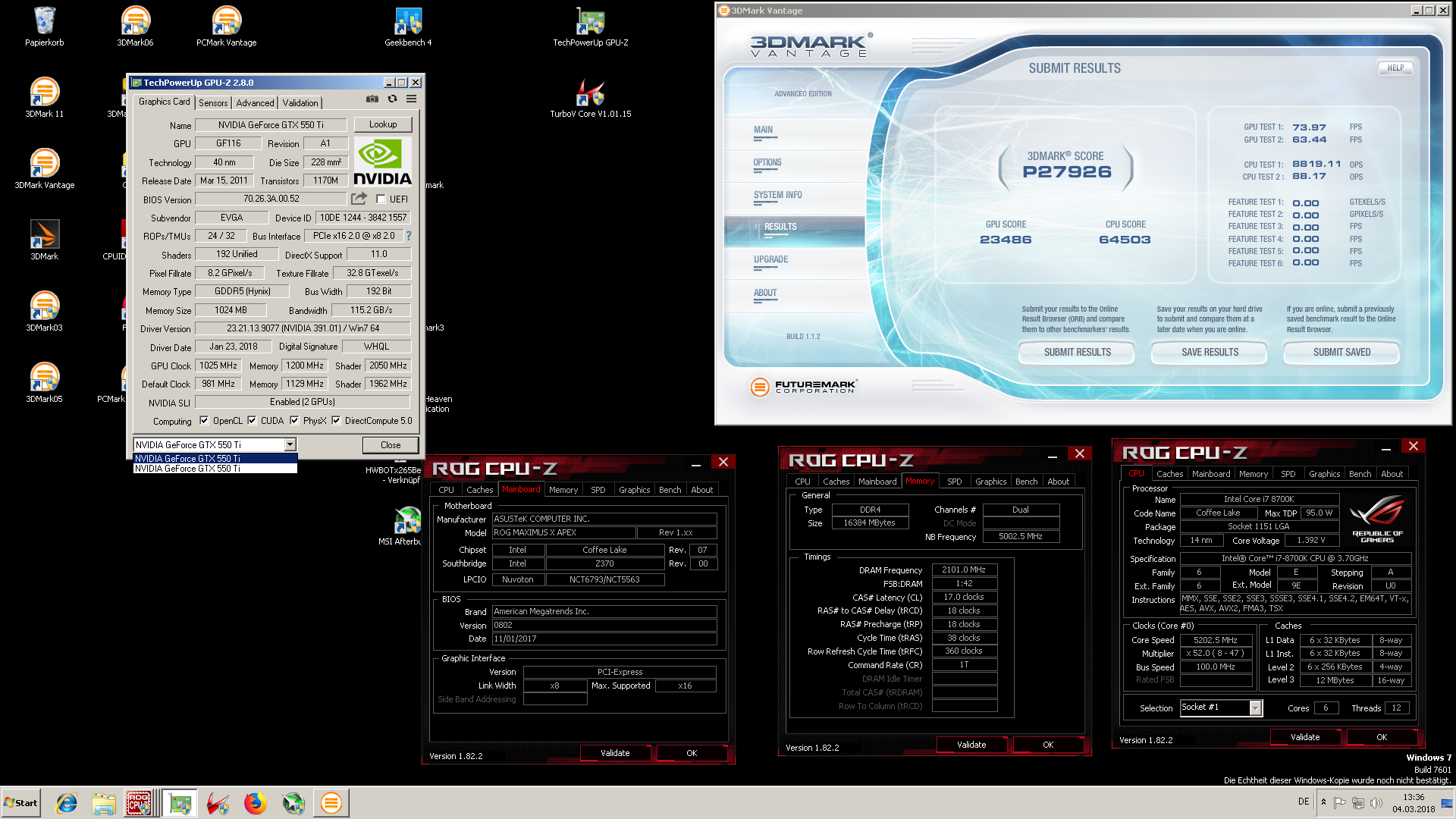Open the Socket #1 selection dropdown
This screenshot has height=819, width=1456.
(1255, 708)
